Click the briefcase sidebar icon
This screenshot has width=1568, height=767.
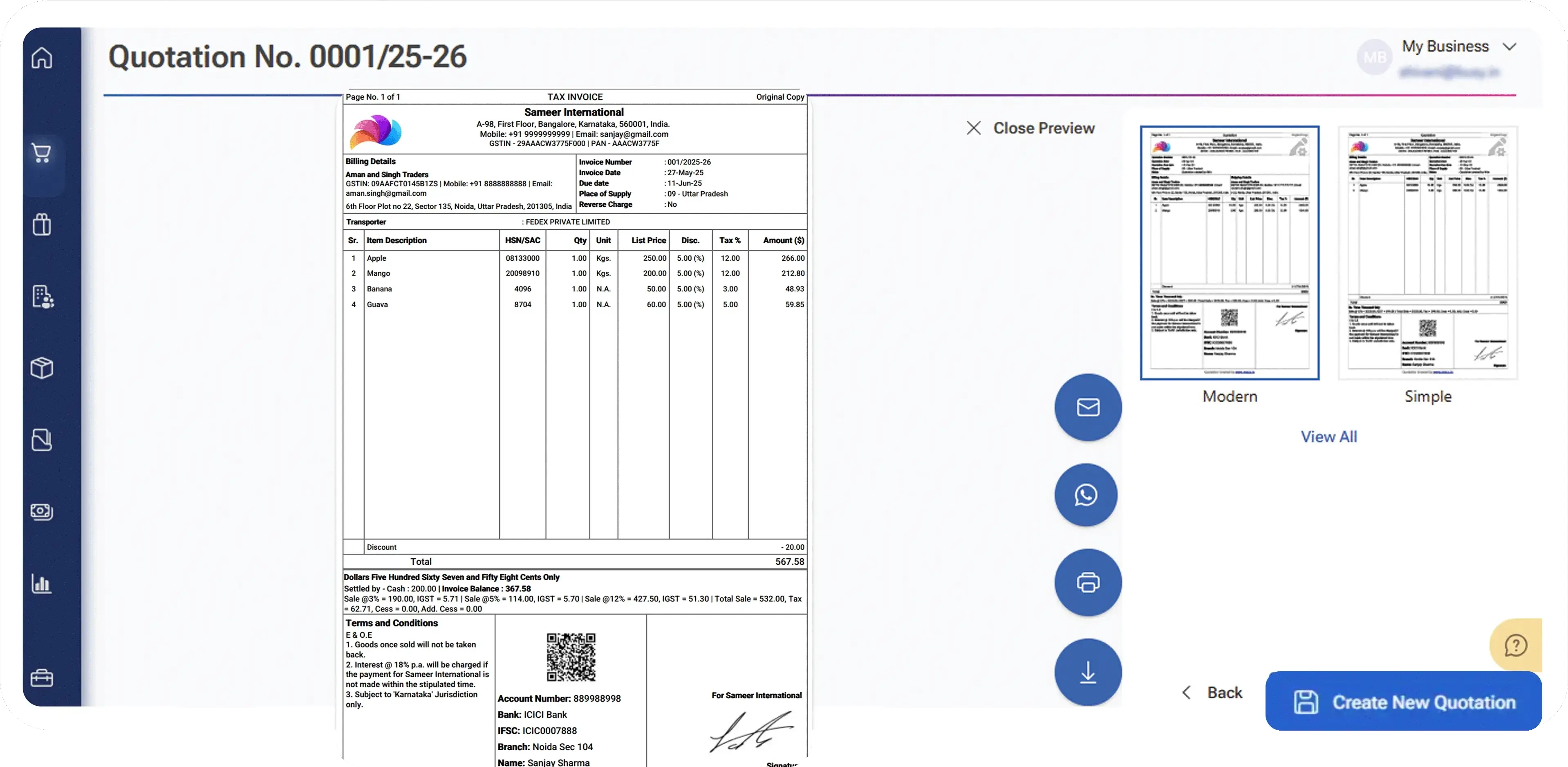42,678
